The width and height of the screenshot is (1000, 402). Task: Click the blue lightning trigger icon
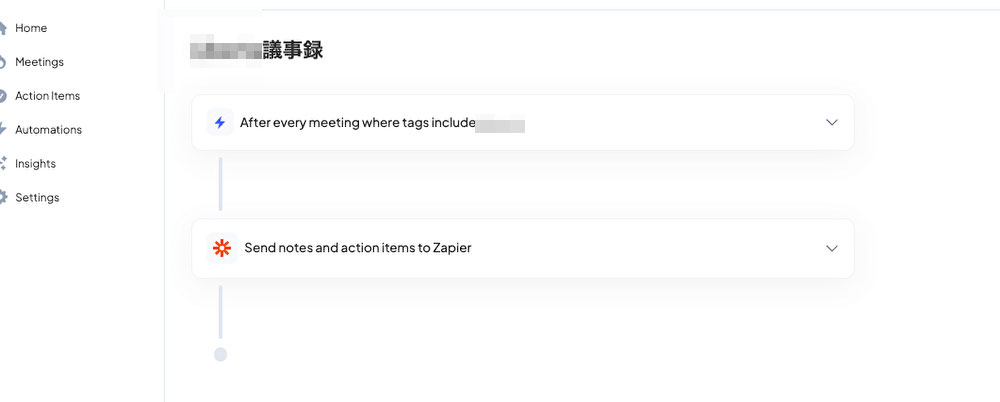[x=220, y=123]
